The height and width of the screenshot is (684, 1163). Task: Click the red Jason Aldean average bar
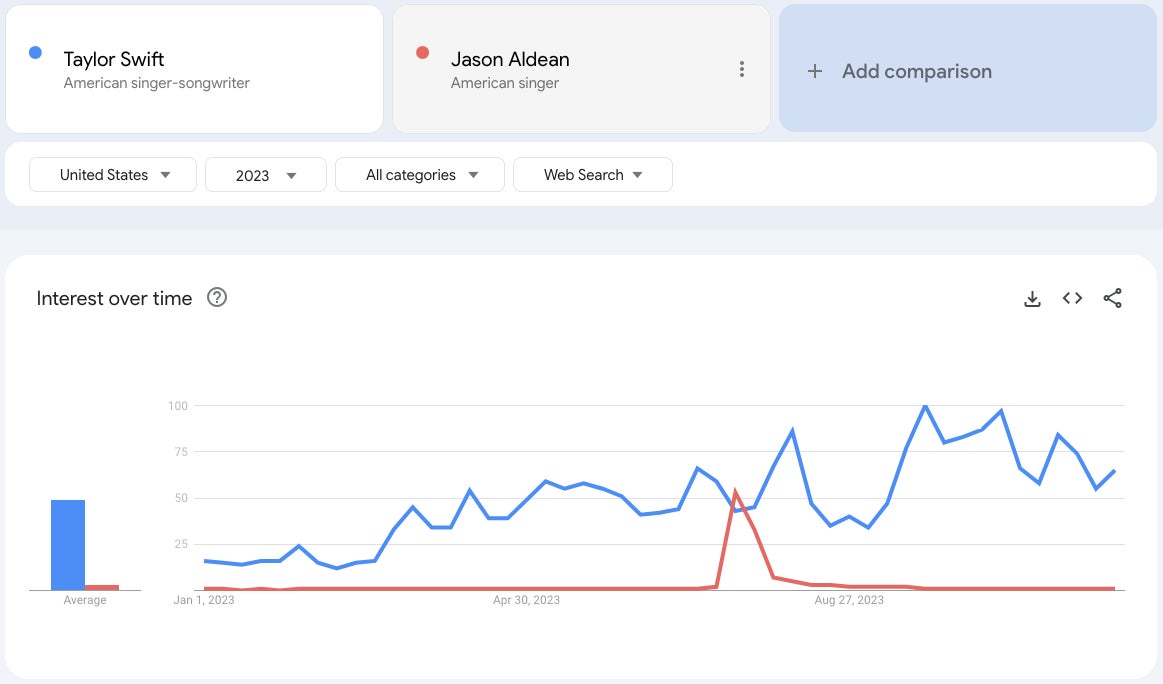pyautogui.click(x=102, y=588)
